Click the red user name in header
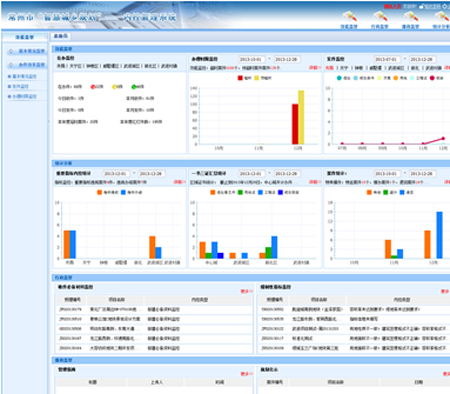This screenshot has width=450, height=394. [392, 6]
